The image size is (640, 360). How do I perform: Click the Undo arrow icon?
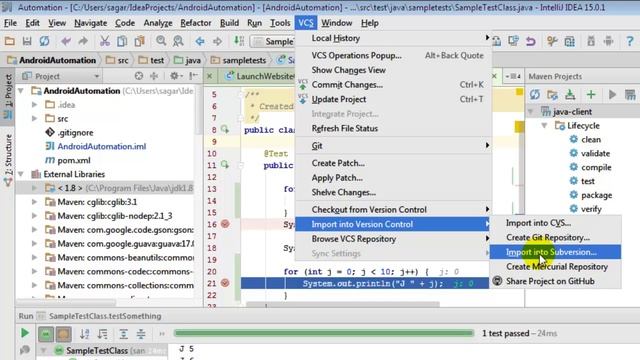pyautogui.click(x=66, y=41)
